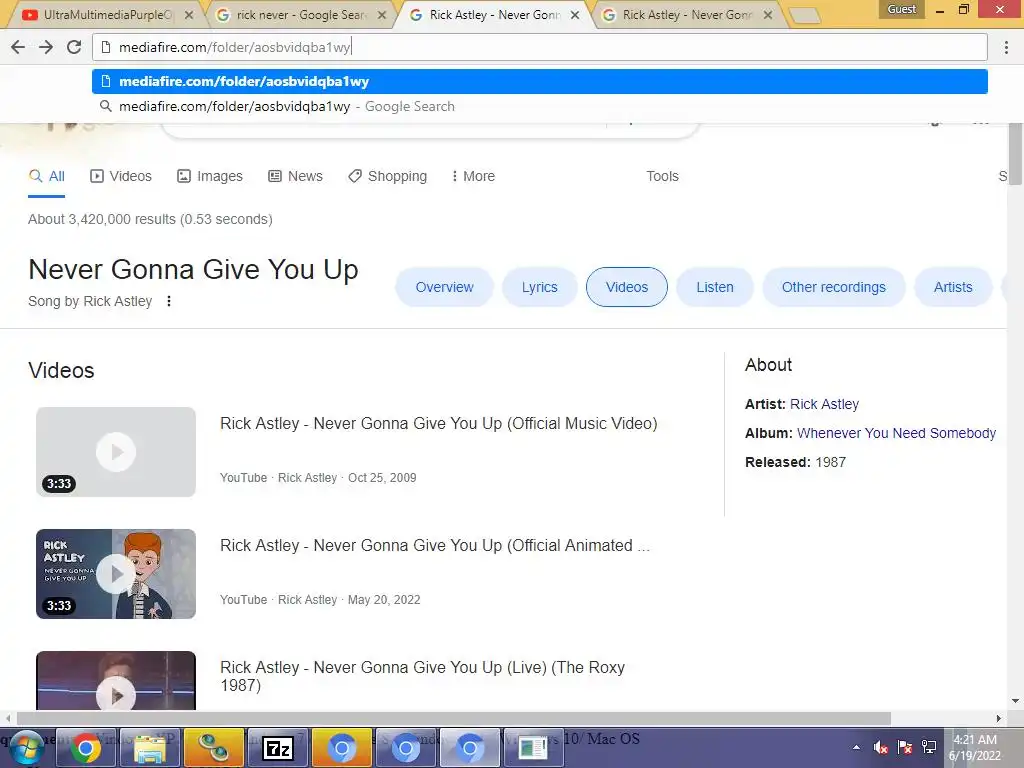This screenshot has width=1024, height=768.
Task: Open the Chrome three-dot menu
Action: pos(1006,47)
